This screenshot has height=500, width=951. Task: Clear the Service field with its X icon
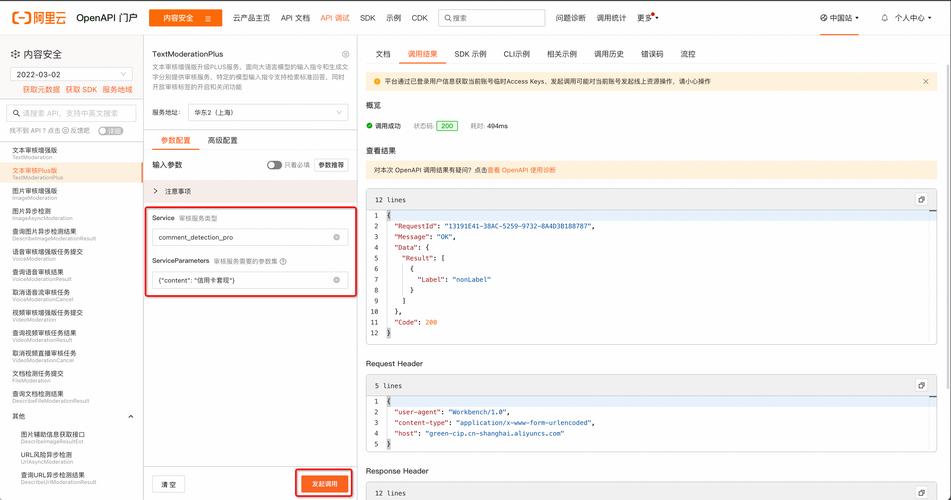[x=337, y=237]
